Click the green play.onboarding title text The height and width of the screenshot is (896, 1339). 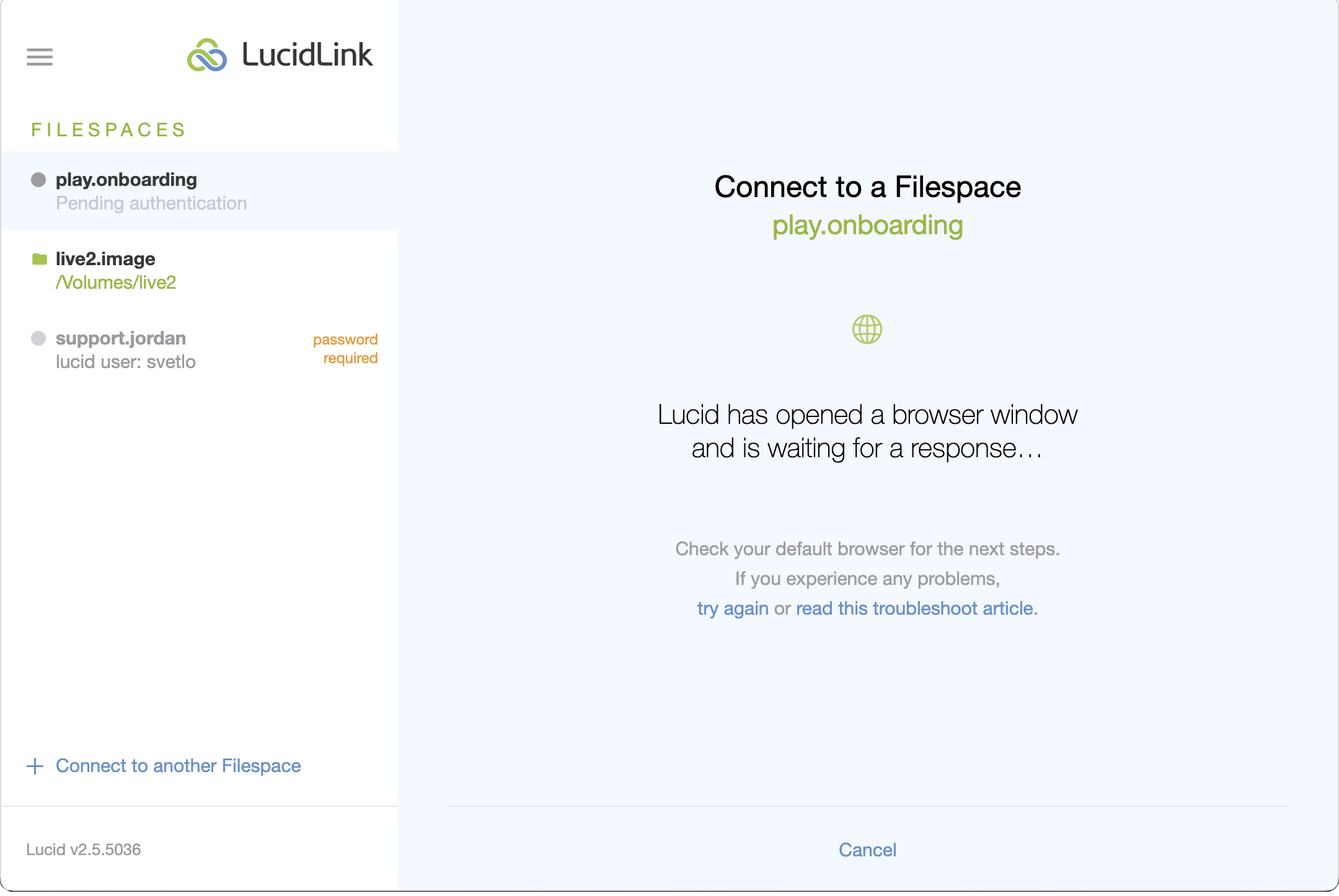pos(867,226)
